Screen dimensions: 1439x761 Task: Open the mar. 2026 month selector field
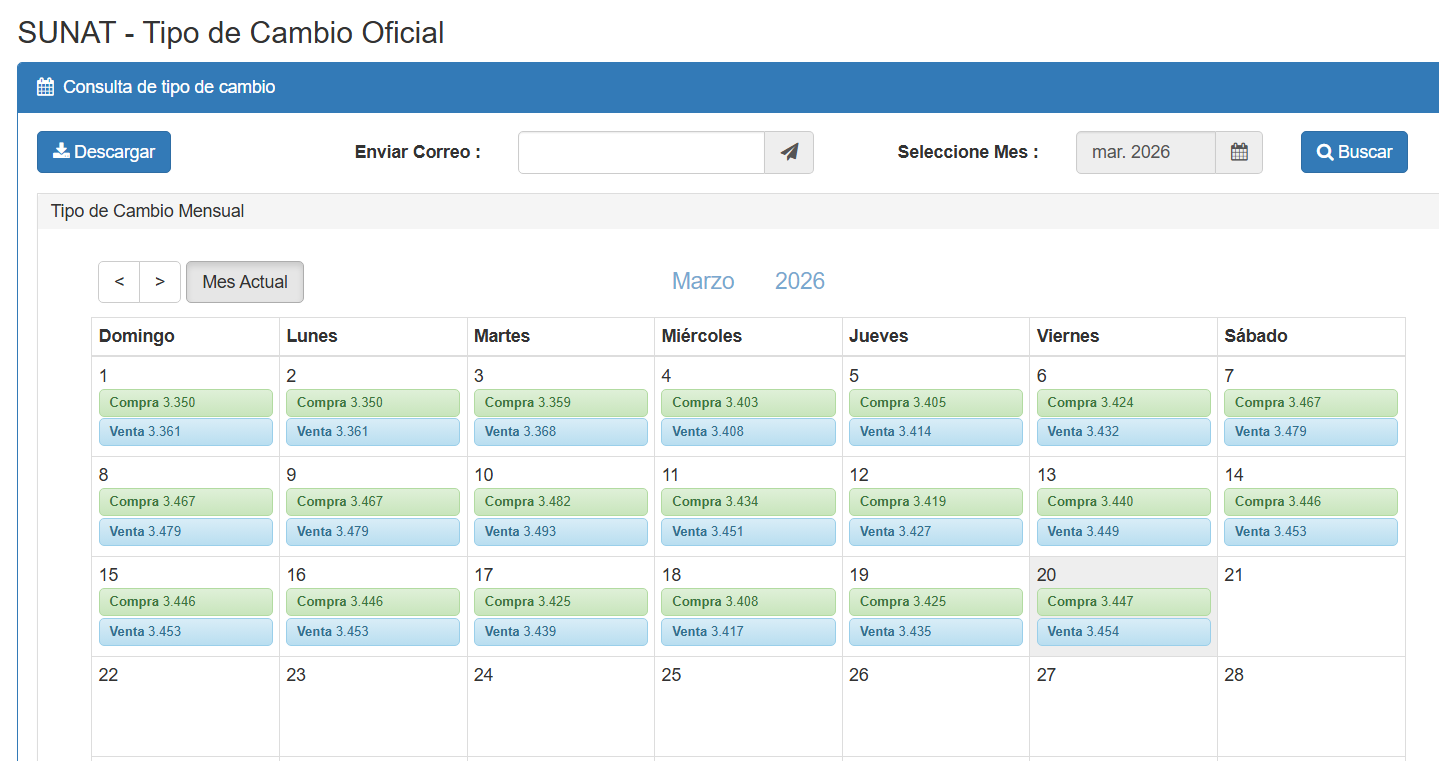pos(1145,152)
